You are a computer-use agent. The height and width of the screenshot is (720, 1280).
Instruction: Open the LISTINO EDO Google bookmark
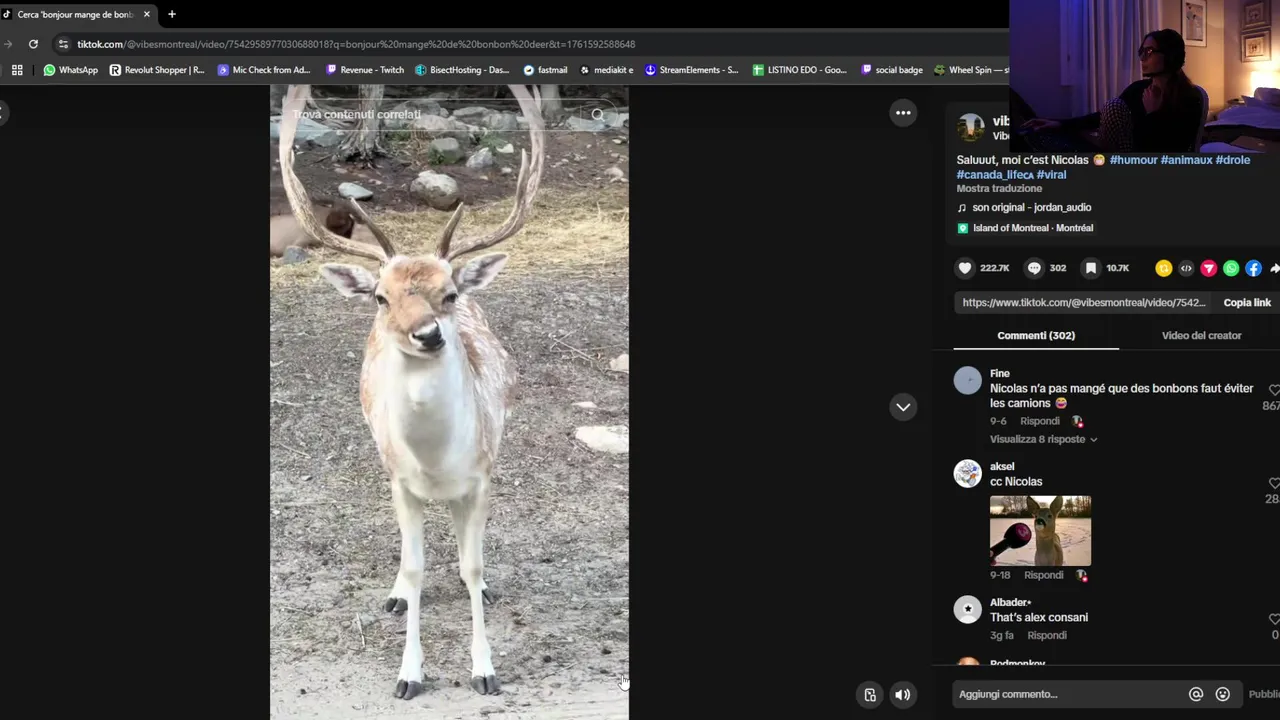(x=799, y=70)
